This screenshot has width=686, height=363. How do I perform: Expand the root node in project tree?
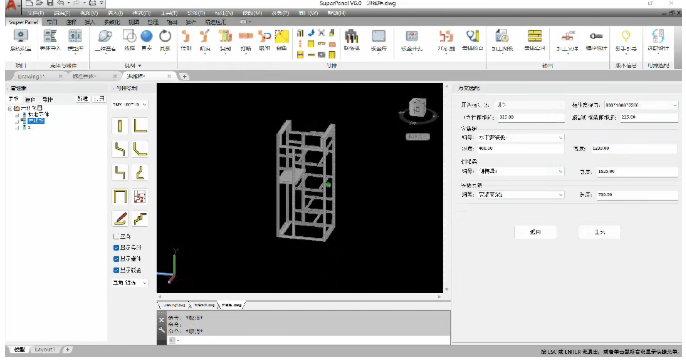pos(10,108)
